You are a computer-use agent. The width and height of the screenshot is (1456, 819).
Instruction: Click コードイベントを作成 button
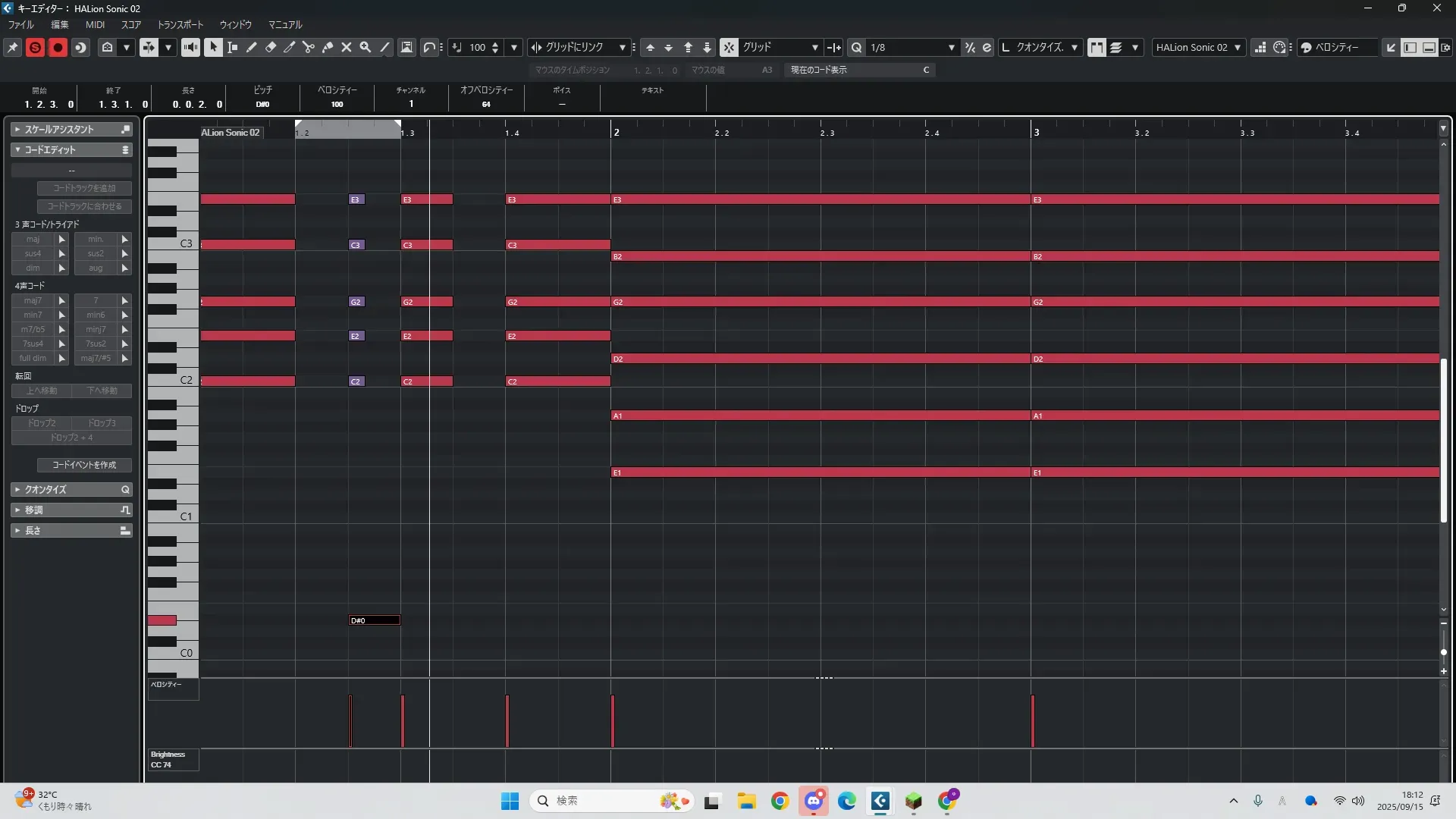click(84, 465)
